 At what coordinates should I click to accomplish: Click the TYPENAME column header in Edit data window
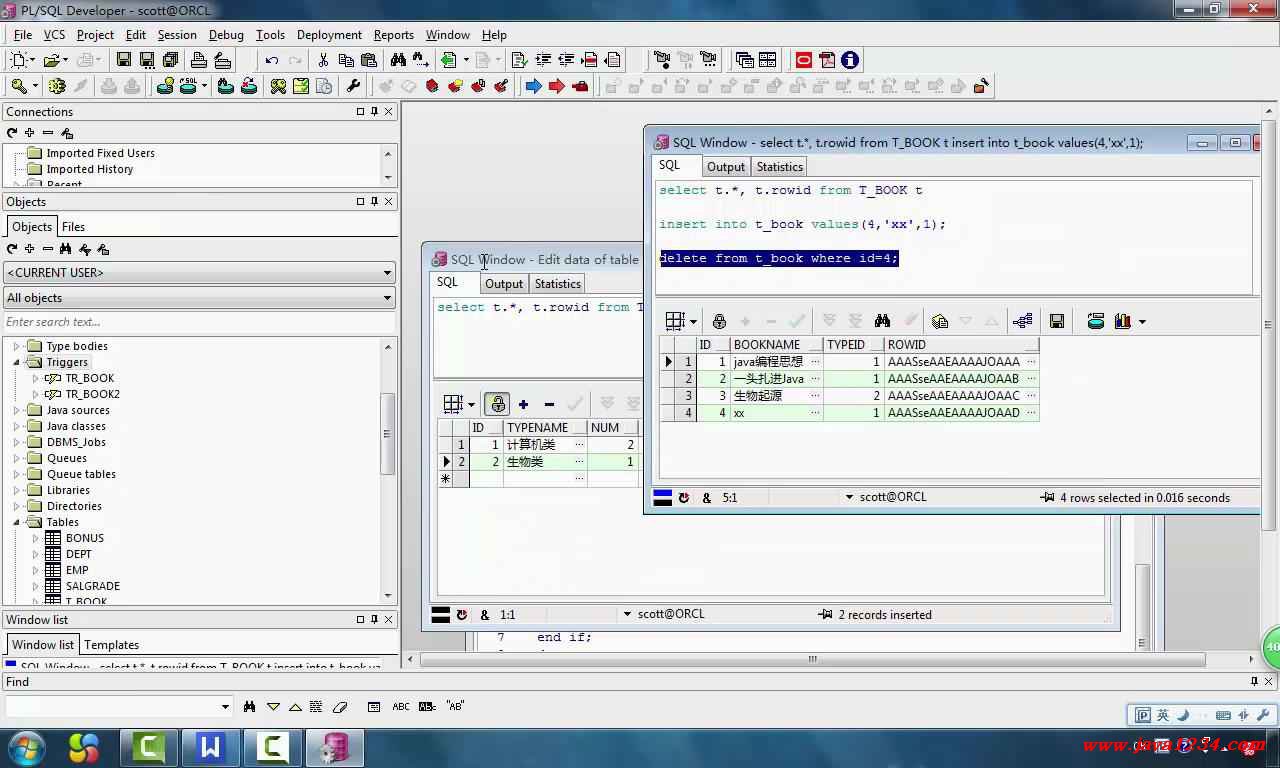[x=544, y=428]
